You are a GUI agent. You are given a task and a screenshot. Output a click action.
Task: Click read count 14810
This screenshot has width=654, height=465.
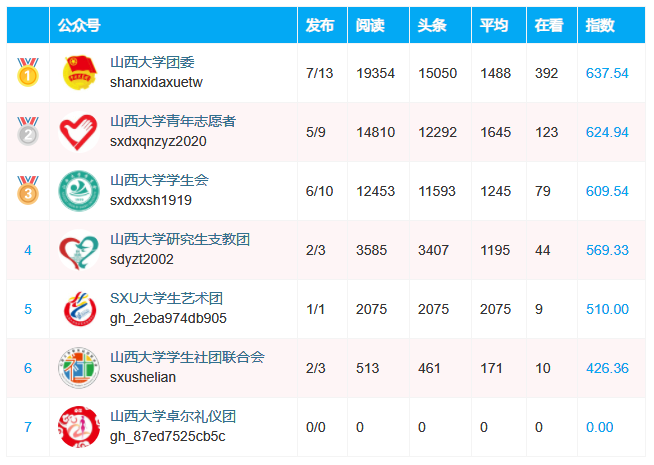[375, 132]
